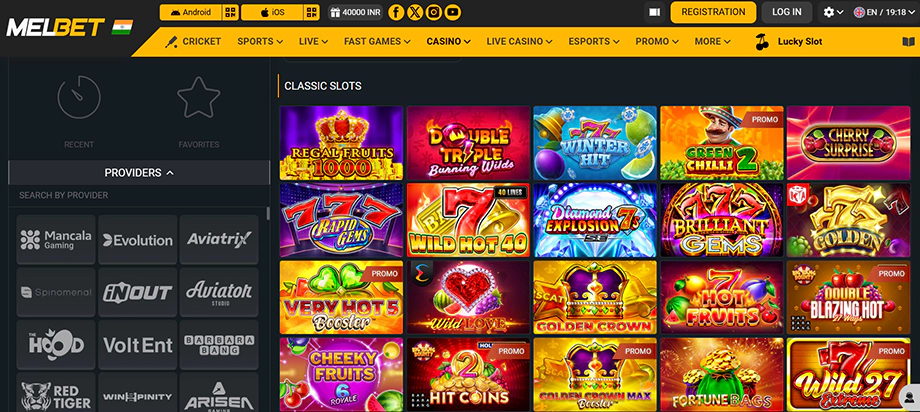This screenshot has height=412, width=920.
Task: Open the settings gear dropdown
Action: [833, 12]
